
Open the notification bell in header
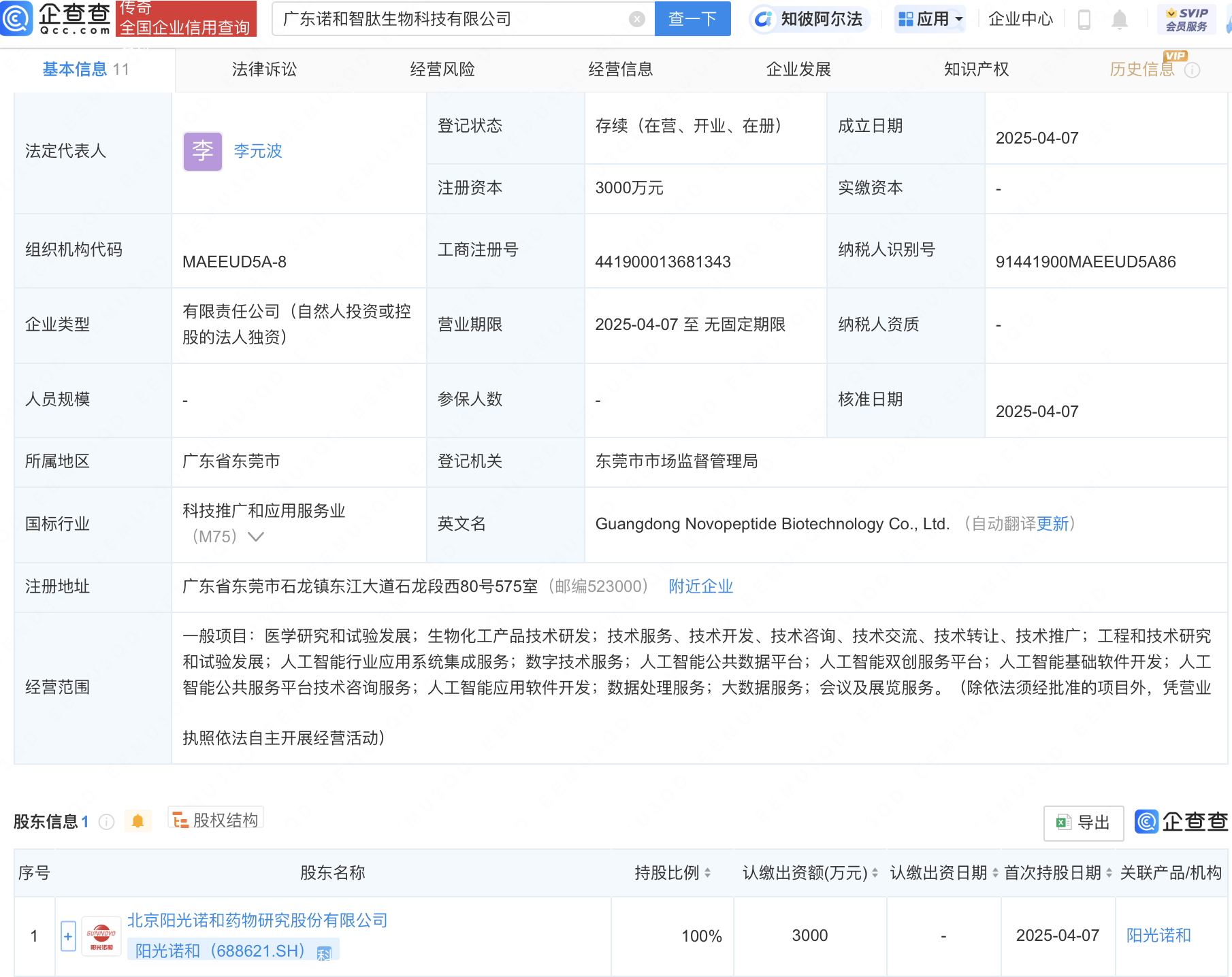[1119, 20]
